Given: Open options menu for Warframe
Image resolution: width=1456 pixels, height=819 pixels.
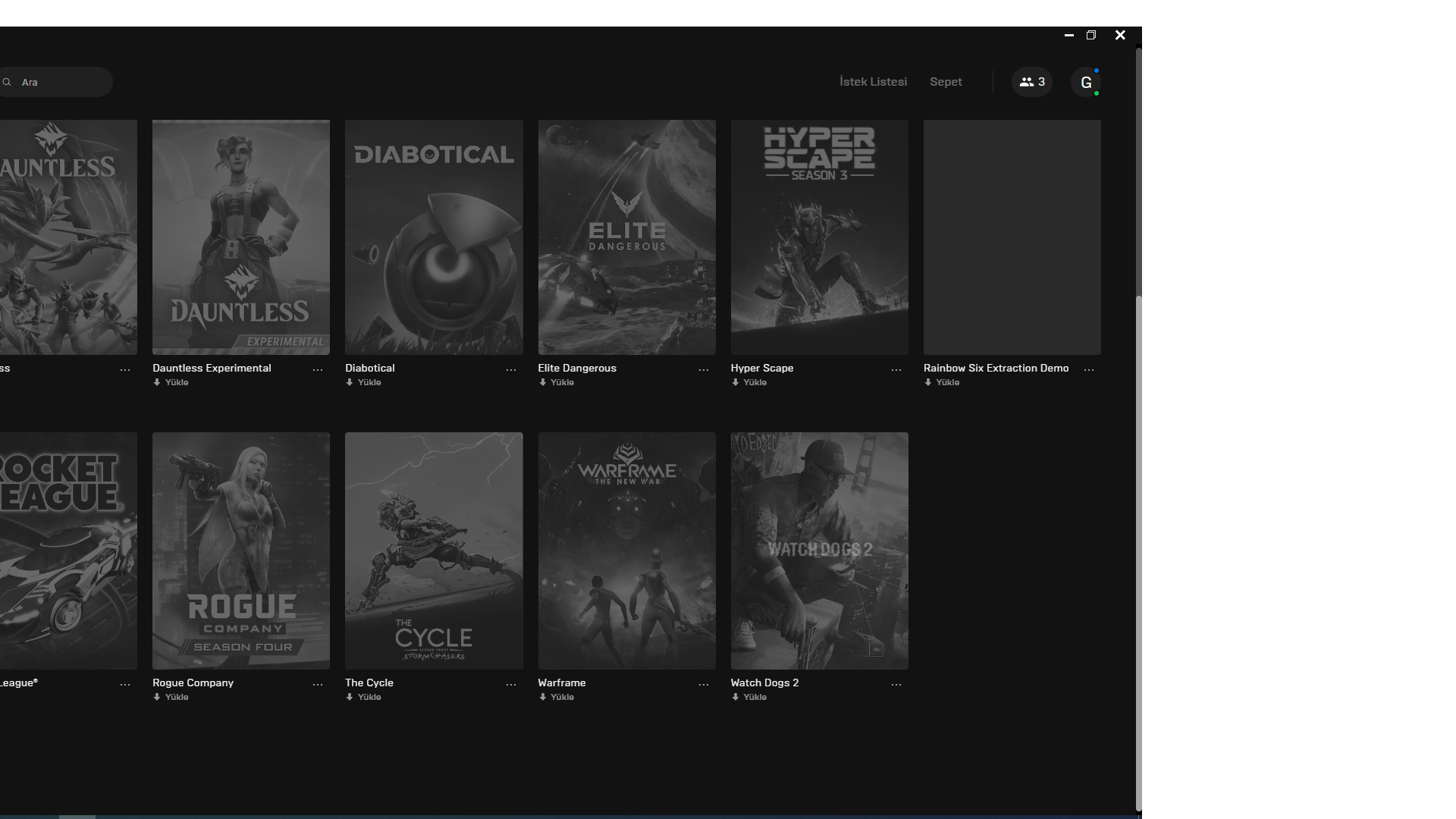Looking at the screenshot, I should [704, 684].
